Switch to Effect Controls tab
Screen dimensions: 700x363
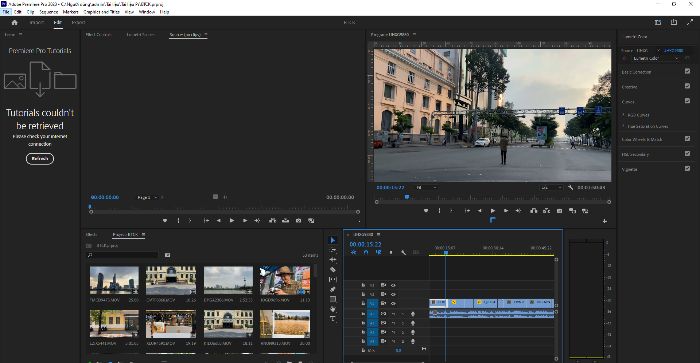click(98, 34)
